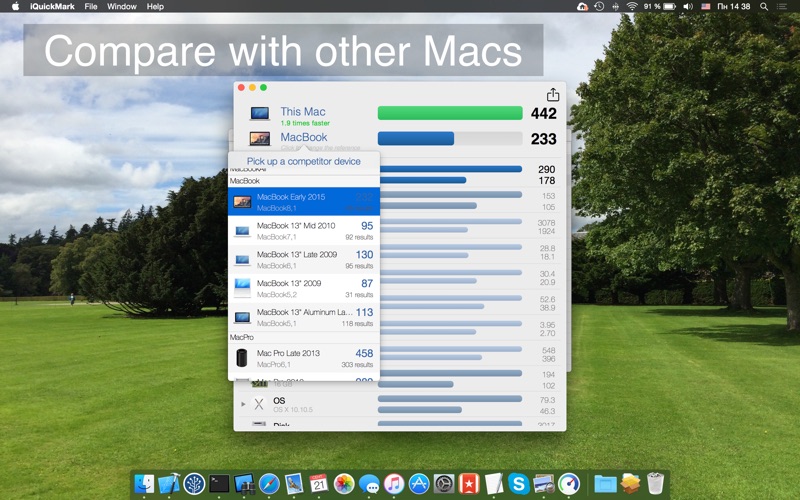Image resolution: width=800 pixels, height=500 pixels.
Task: Click the This Mac laptop icon
Action: coord(260,113)
